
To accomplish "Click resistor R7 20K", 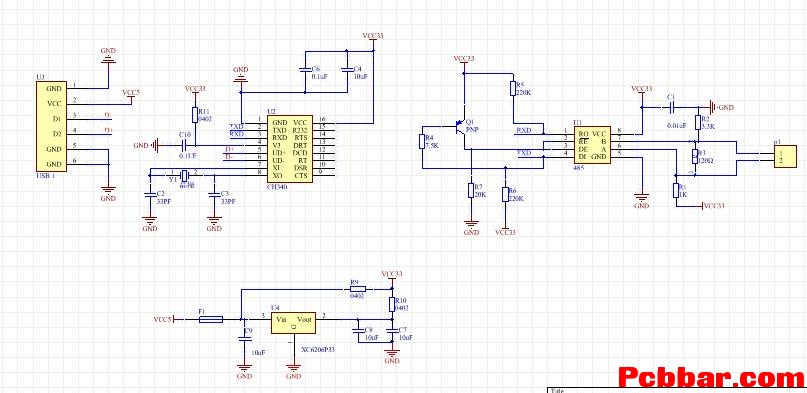I will coord(470,190).
